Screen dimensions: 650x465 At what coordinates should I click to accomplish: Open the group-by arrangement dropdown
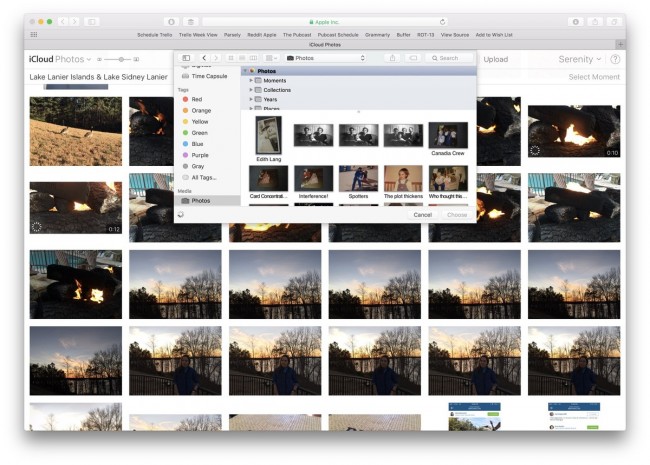272,58
